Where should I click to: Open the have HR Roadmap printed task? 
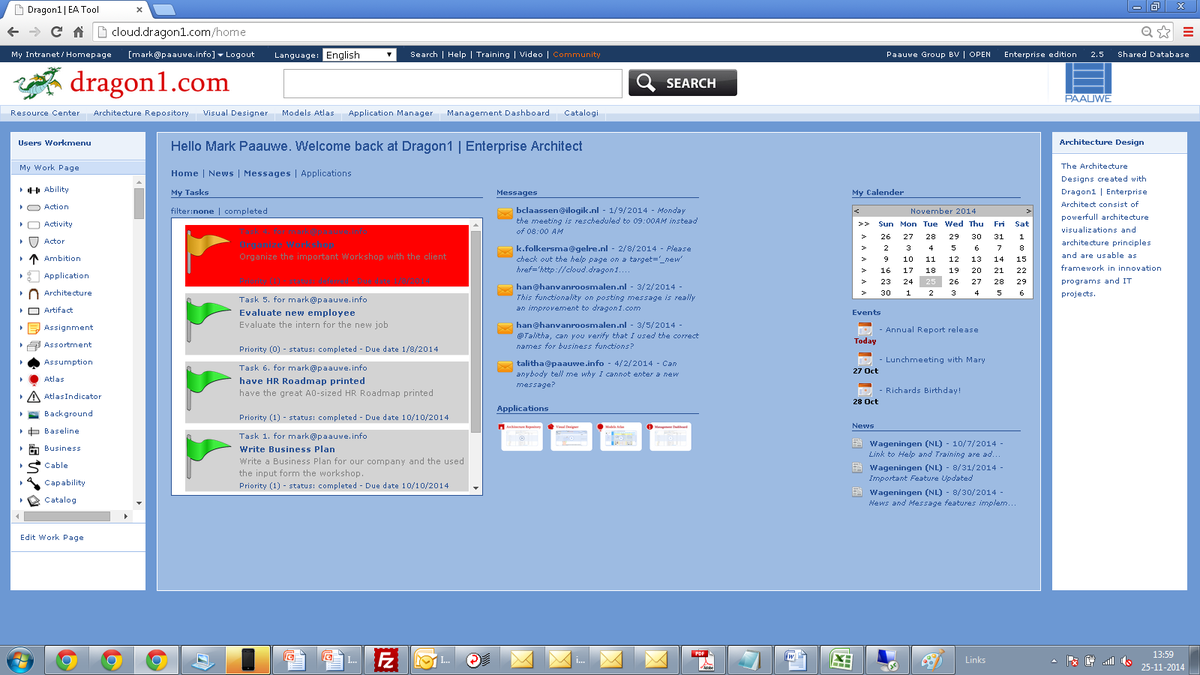click(301, 381)
